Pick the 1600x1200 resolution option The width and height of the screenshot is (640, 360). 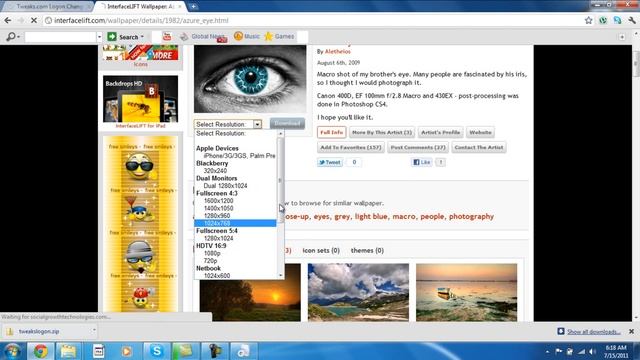[218, 201]
